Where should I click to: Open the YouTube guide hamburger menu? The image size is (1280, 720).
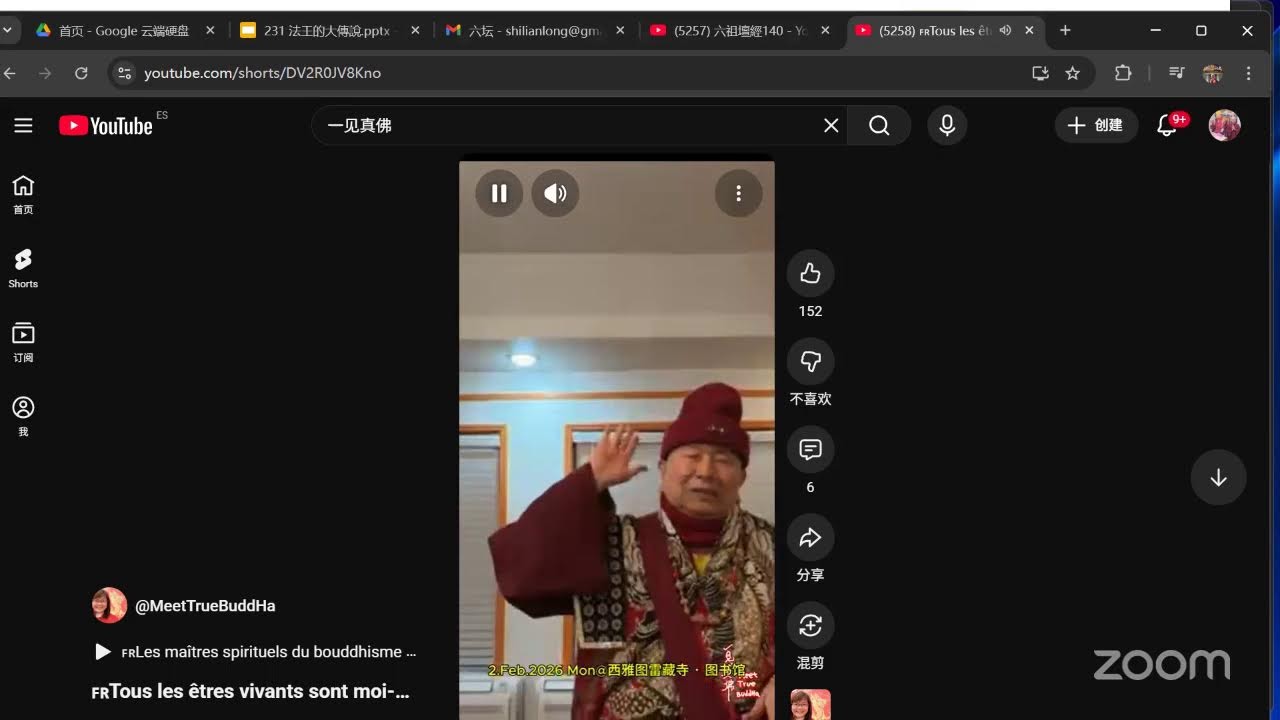[23, 125]
